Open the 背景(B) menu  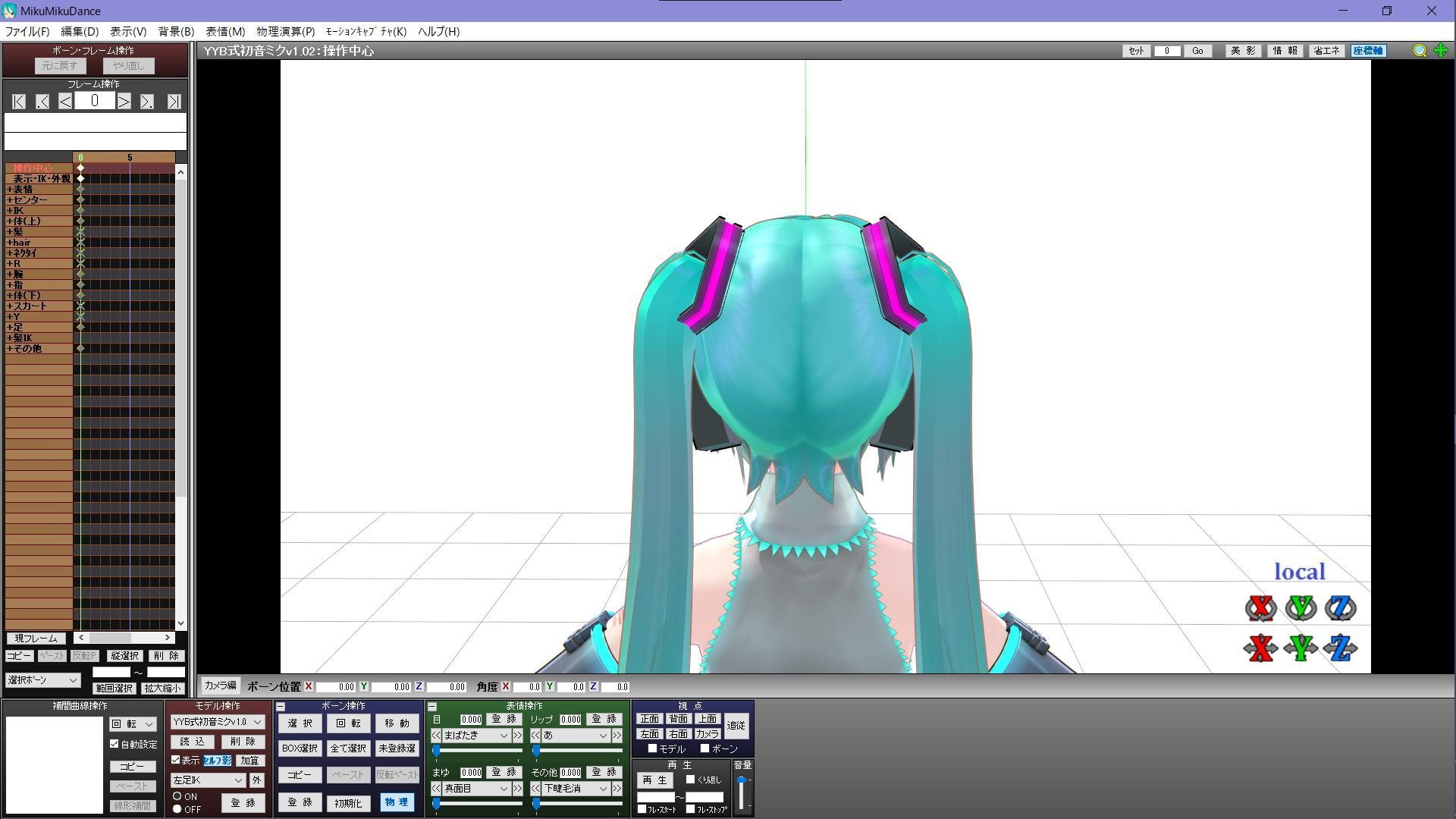click(x=176, y=31)
